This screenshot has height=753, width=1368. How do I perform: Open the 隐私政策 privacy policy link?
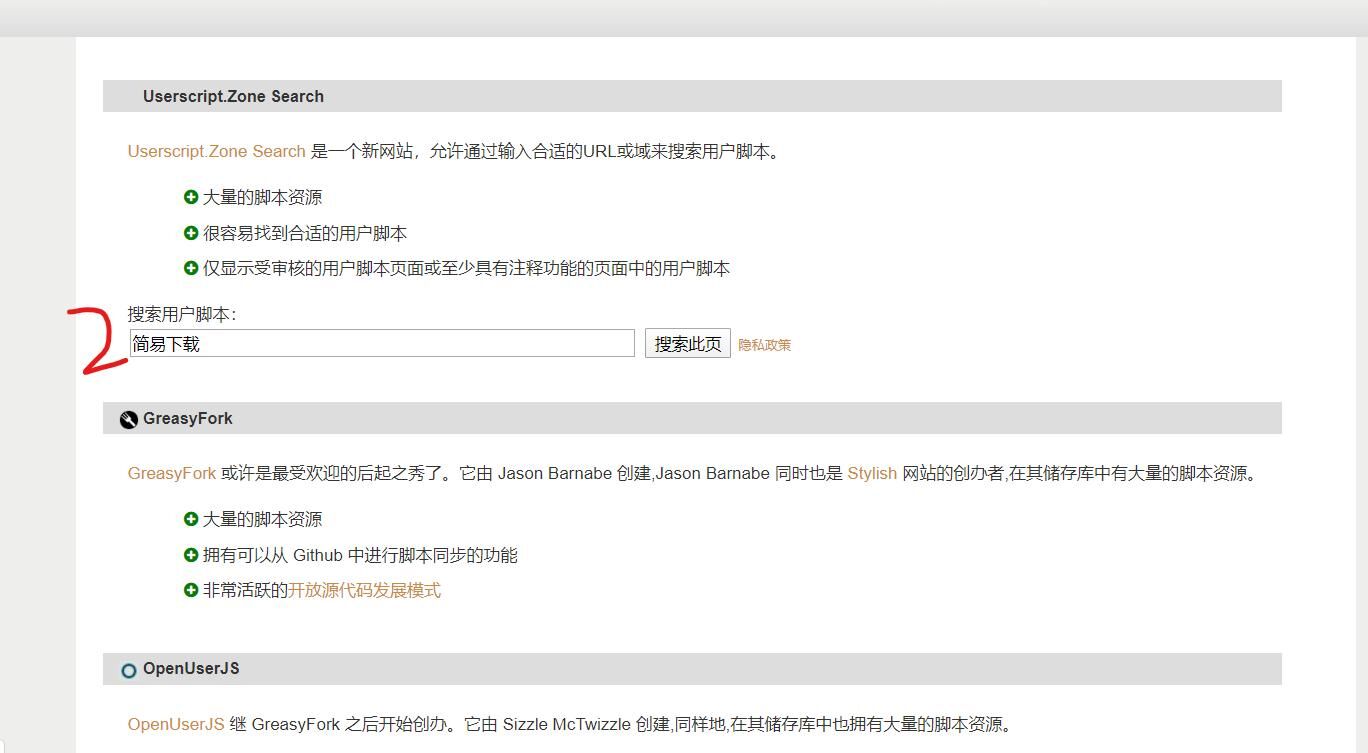coord(764,345)
